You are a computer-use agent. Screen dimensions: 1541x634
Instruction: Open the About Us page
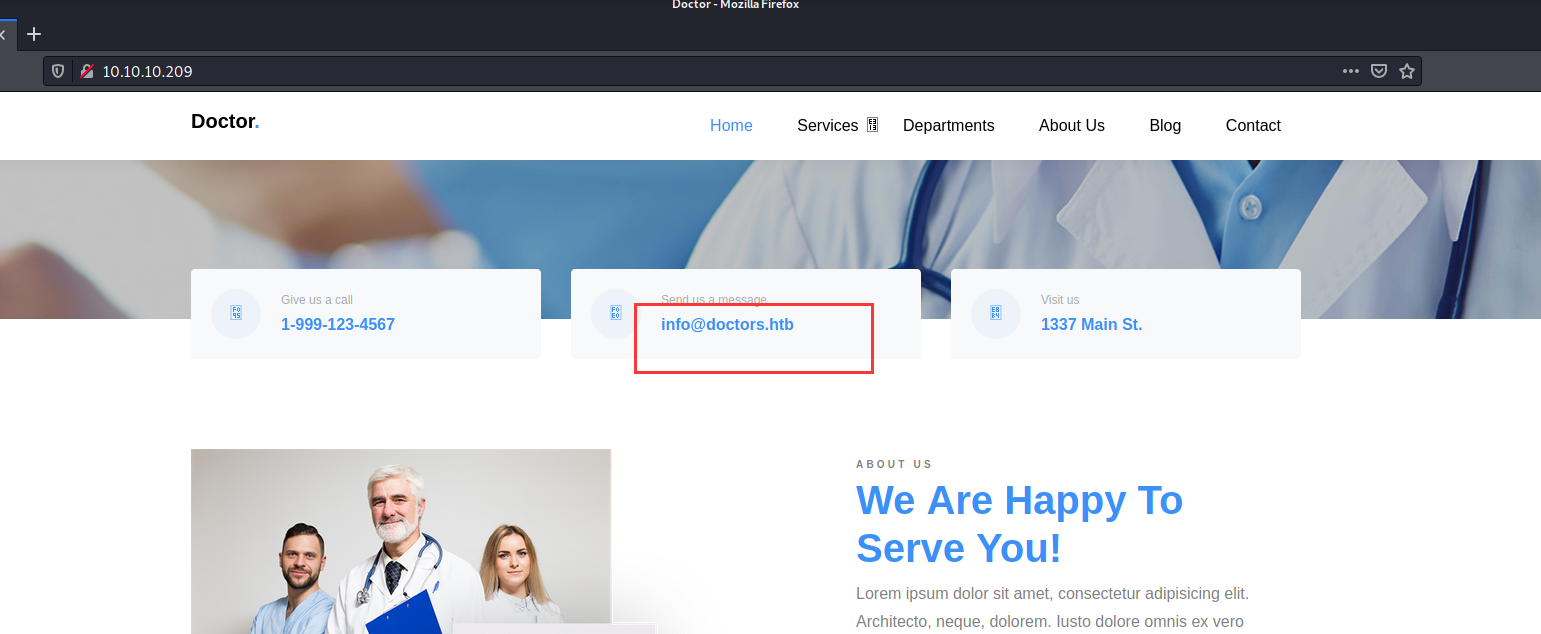1071,125
